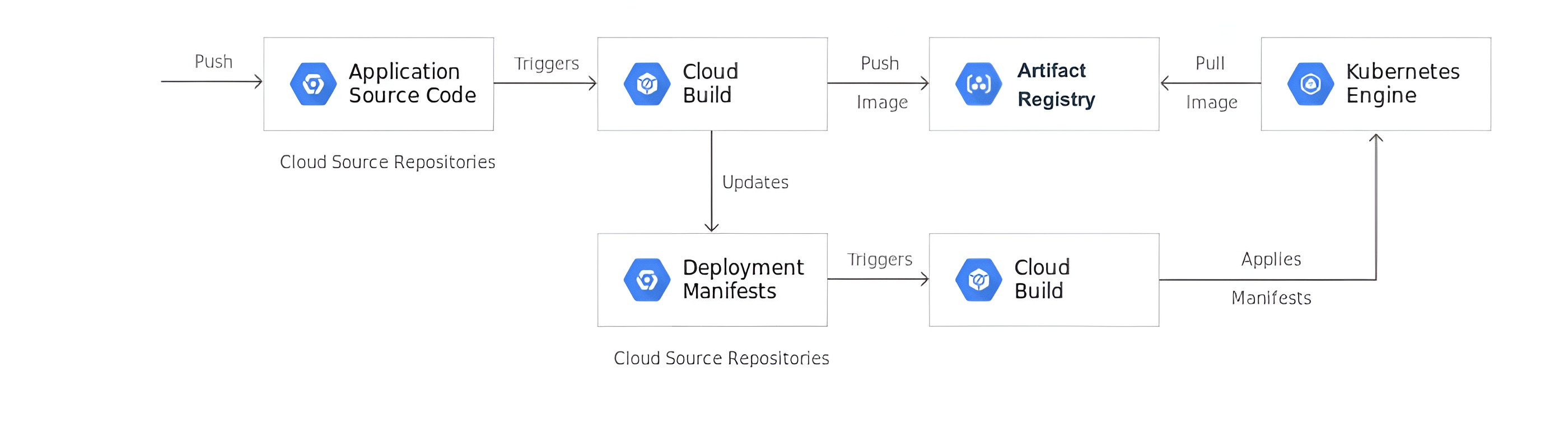Click "Triggers" label after Application Source Code
1568x426 pixels.
[546, 63]
